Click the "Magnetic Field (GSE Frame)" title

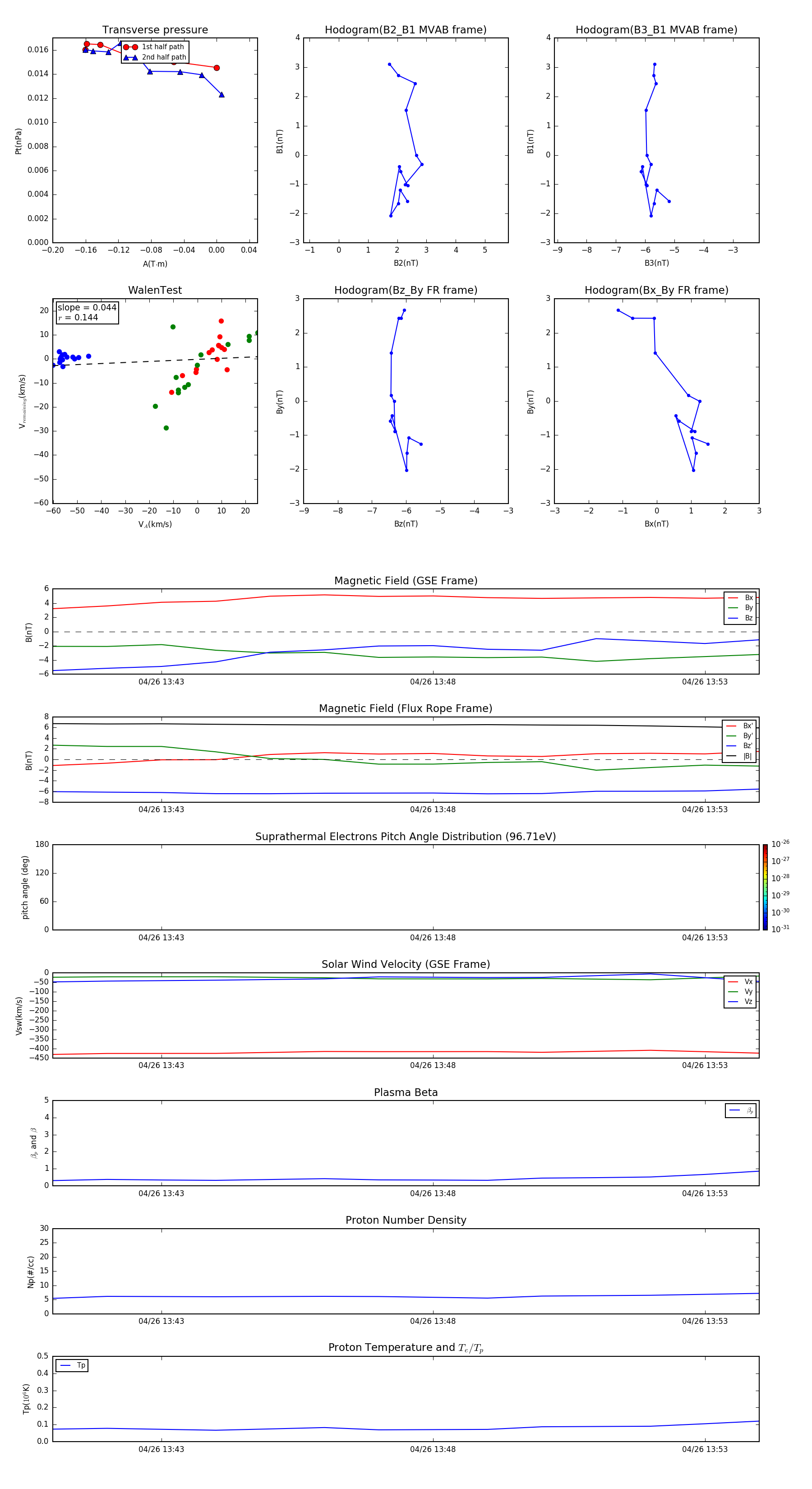point(406,581)
